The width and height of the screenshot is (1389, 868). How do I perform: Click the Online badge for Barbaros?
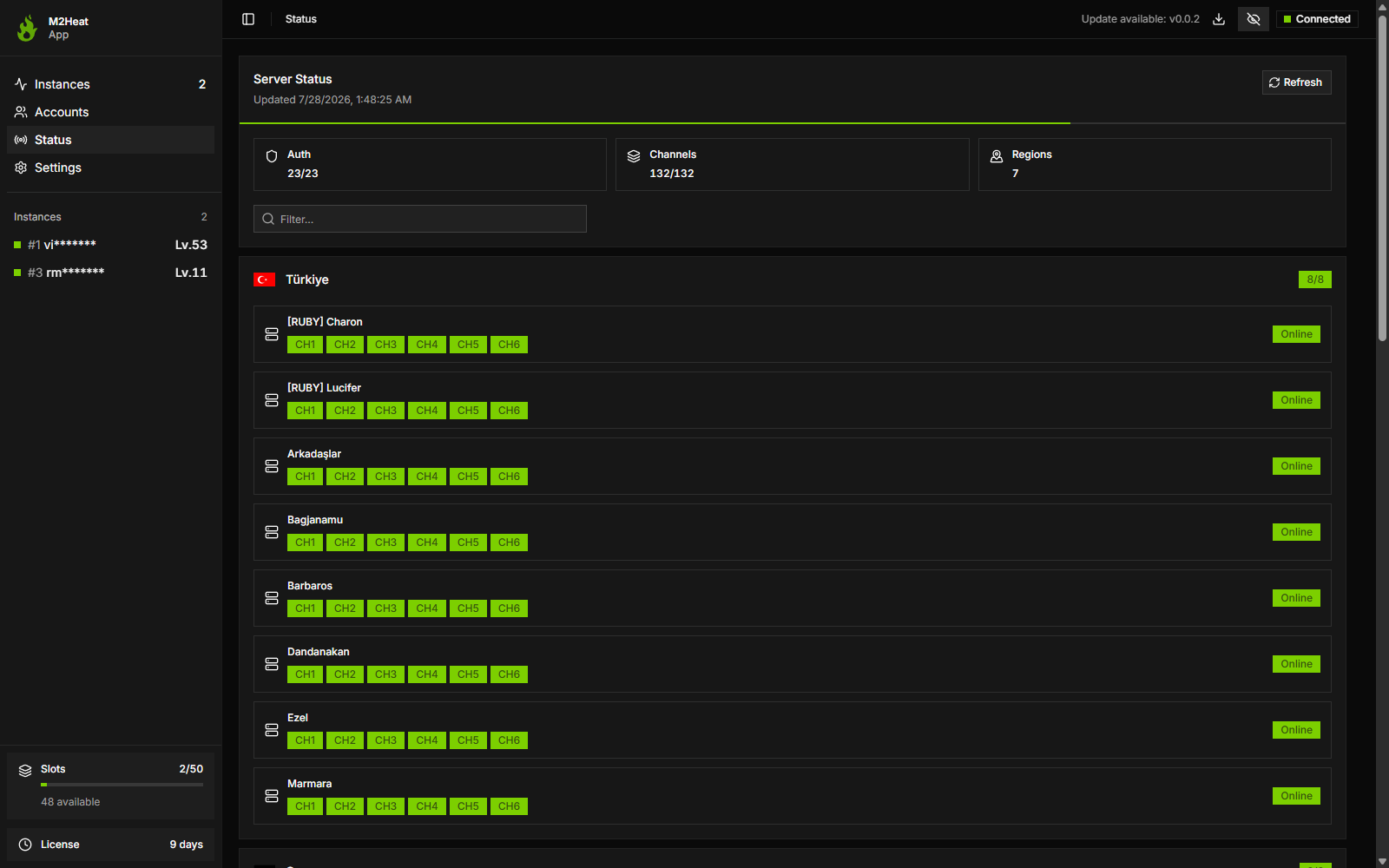coord(1296,598)
